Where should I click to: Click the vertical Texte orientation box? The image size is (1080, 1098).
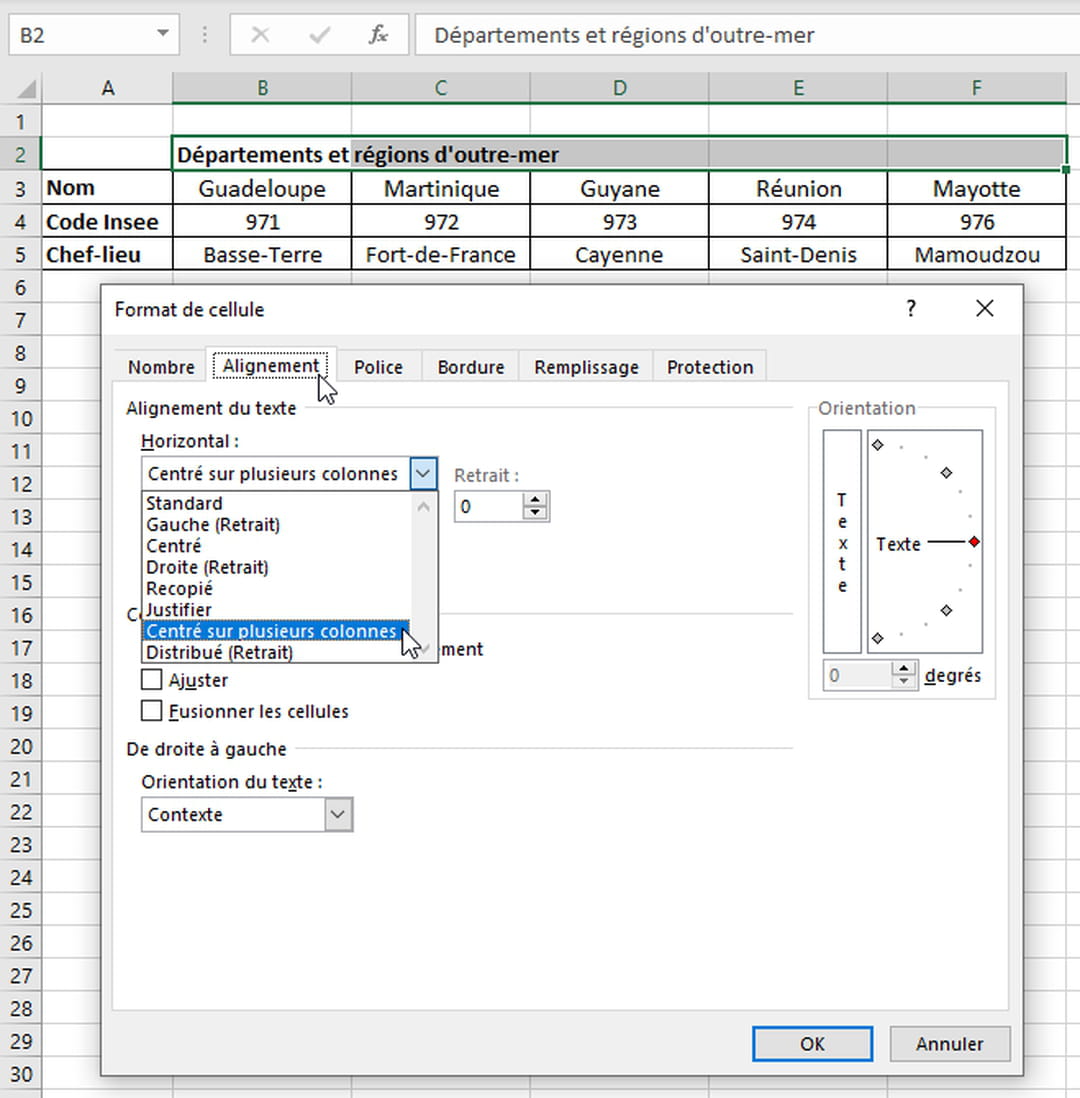click(842, 542)
